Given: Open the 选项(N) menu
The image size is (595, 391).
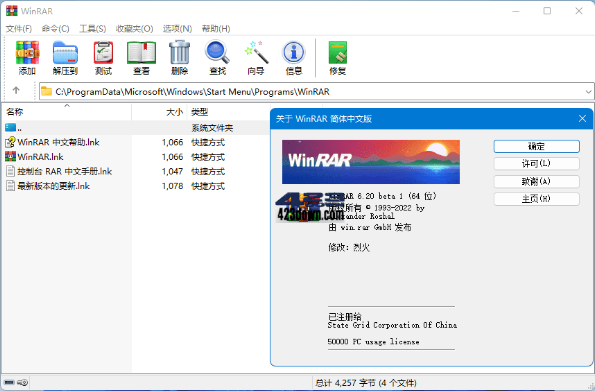Looking at the screenshot, I should point(177,28).
